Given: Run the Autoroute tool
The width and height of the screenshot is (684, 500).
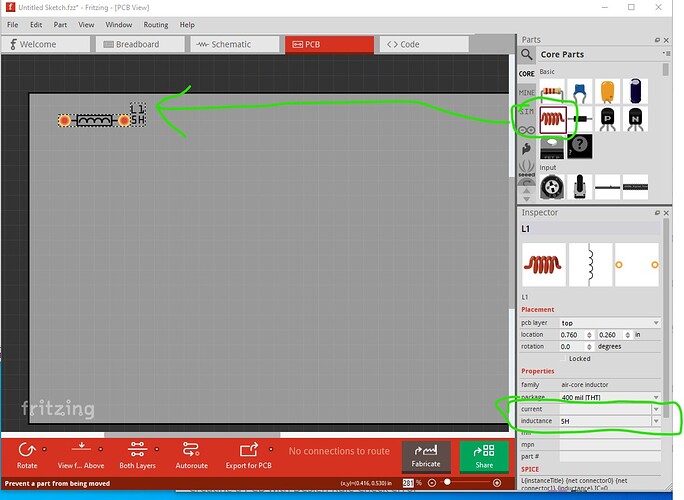Looking at the screenshot, I should (x=192, y=455).
